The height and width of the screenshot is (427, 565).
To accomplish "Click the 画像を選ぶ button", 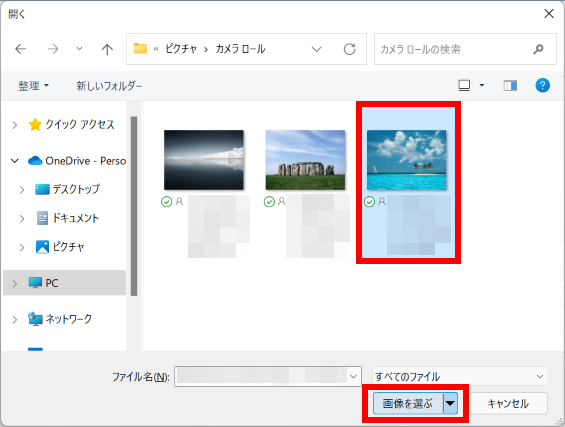I will click(408, 404).
